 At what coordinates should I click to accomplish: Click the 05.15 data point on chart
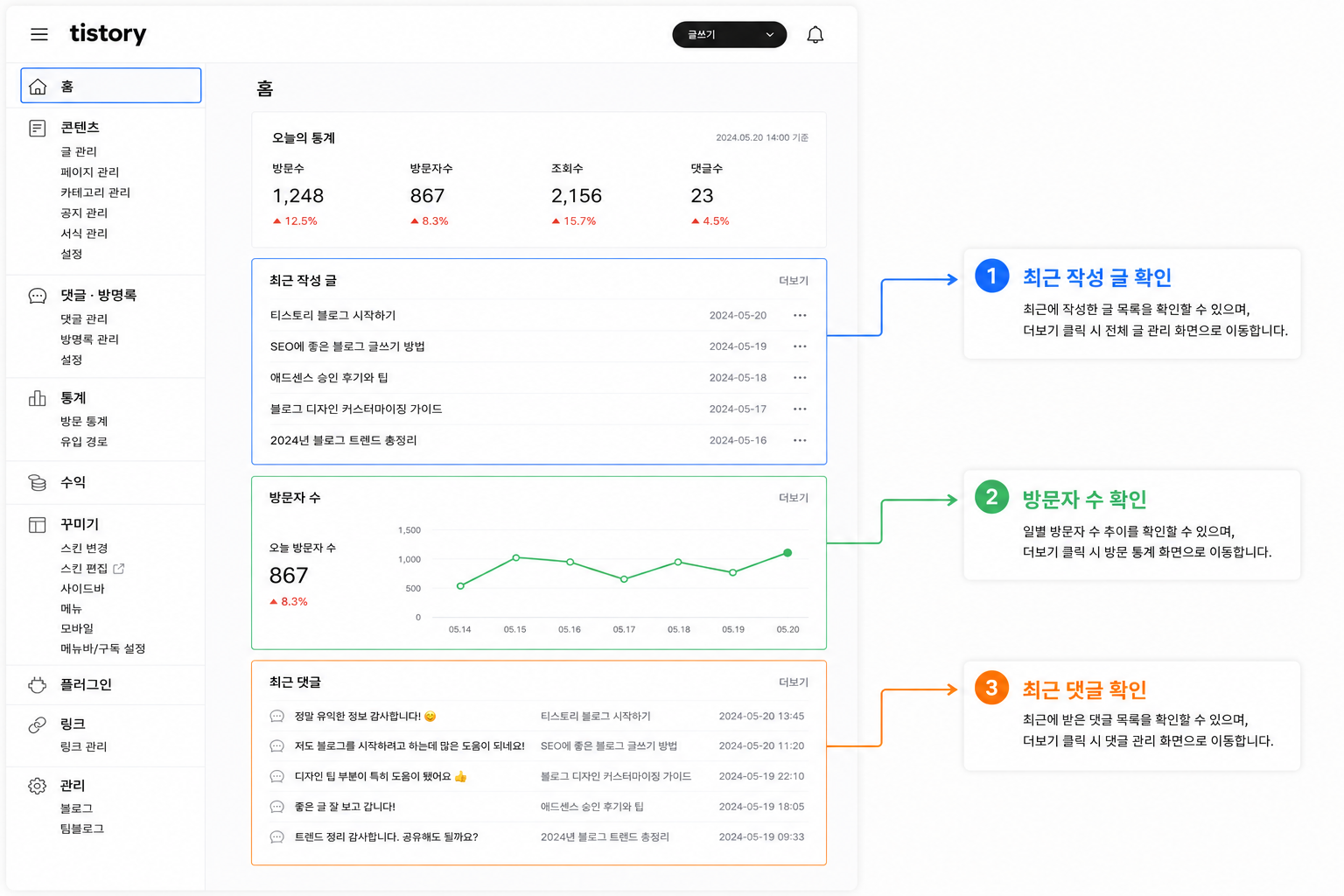point(516,557)
